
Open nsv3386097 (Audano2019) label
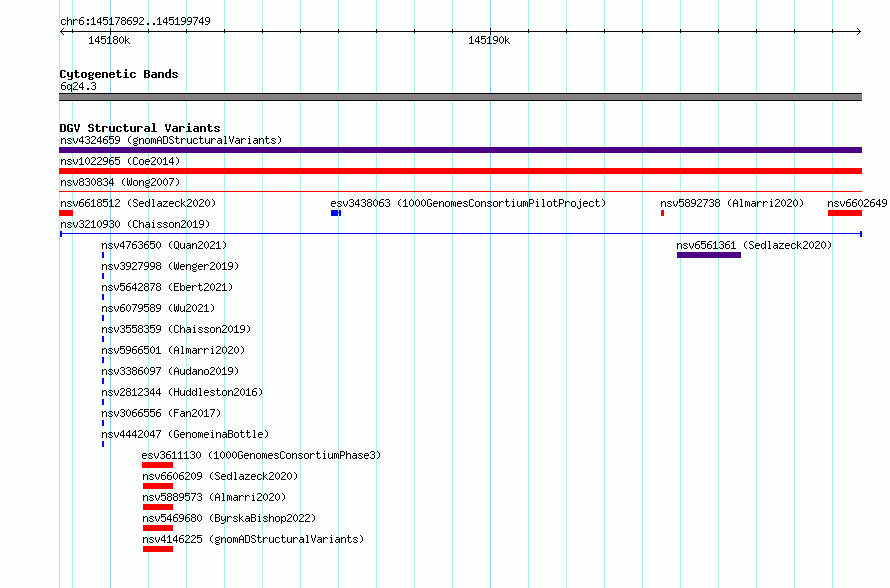click(x=170, y=371)
